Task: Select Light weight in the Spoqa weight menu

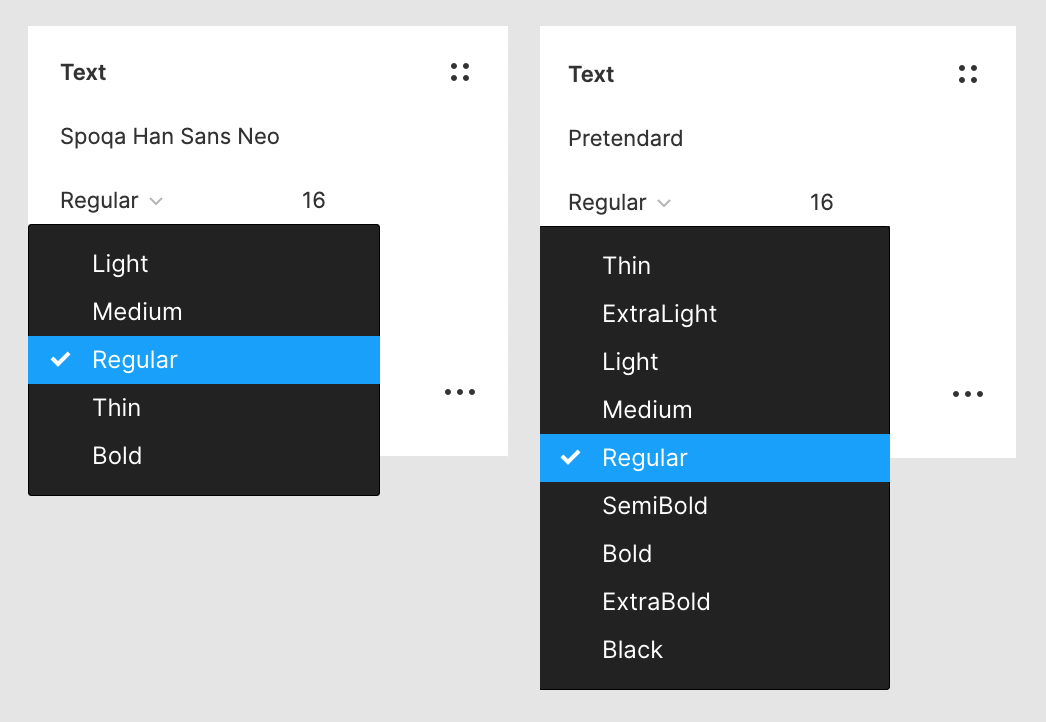Action: click(x=120, y=264)
